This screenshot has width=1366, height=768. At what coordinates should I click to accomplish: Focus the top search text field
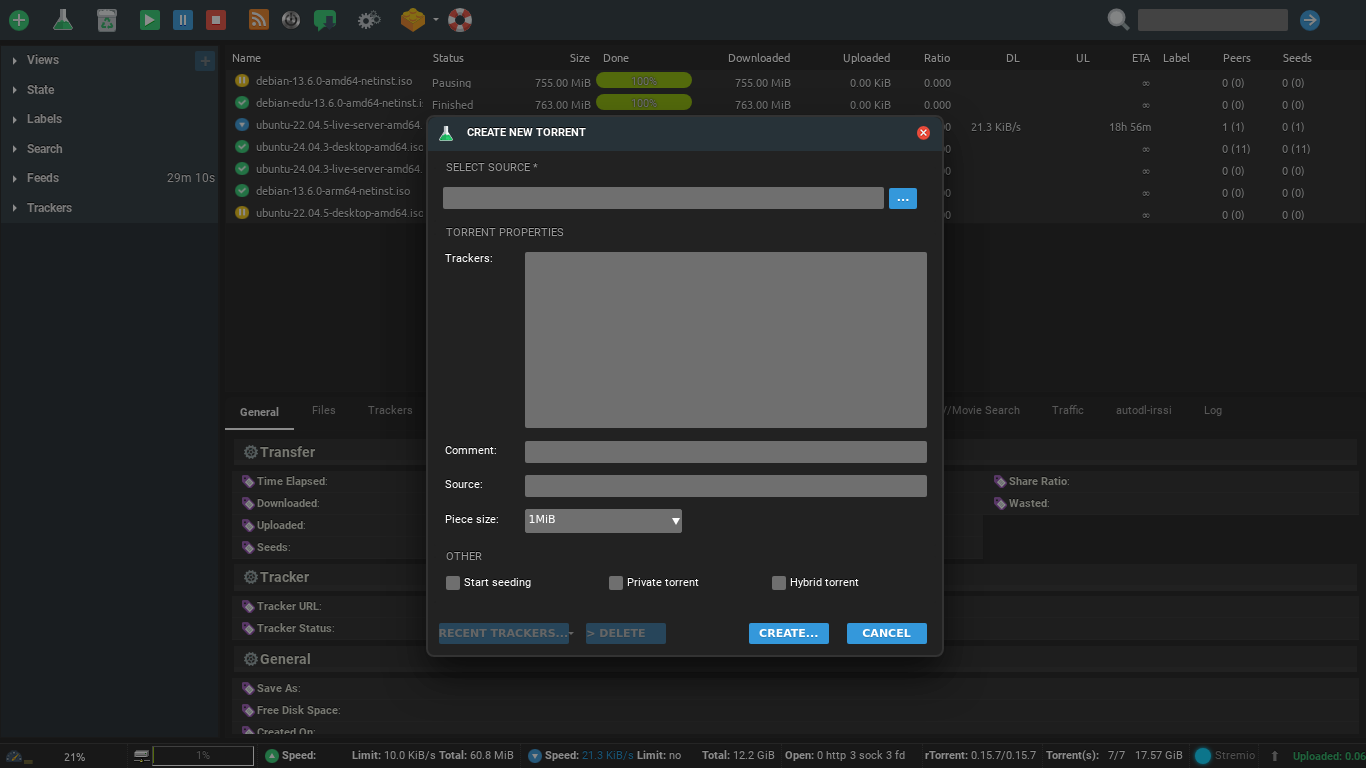(1212, 20)
